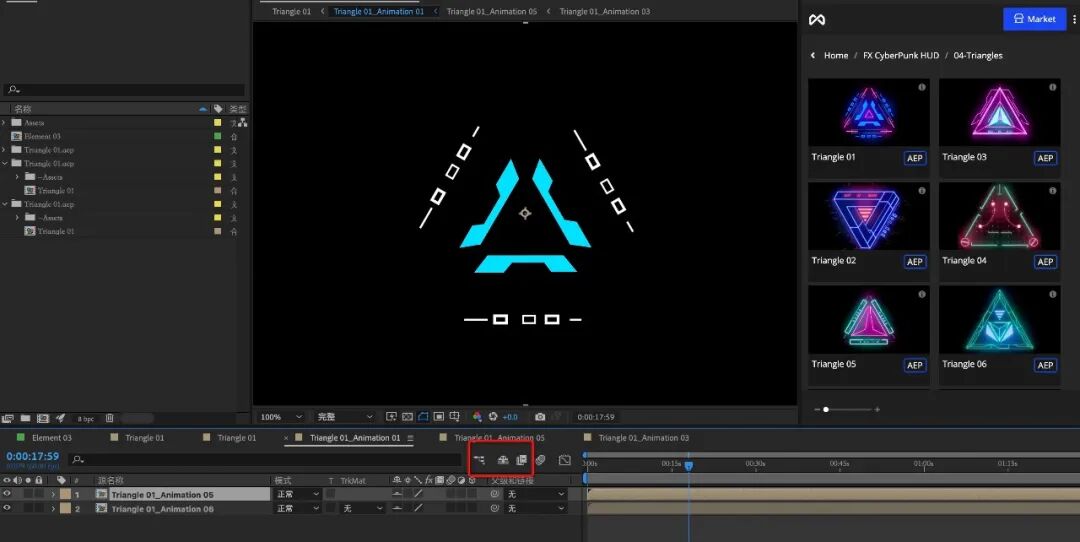Go to Home in breadcrumb

[835, 55]
